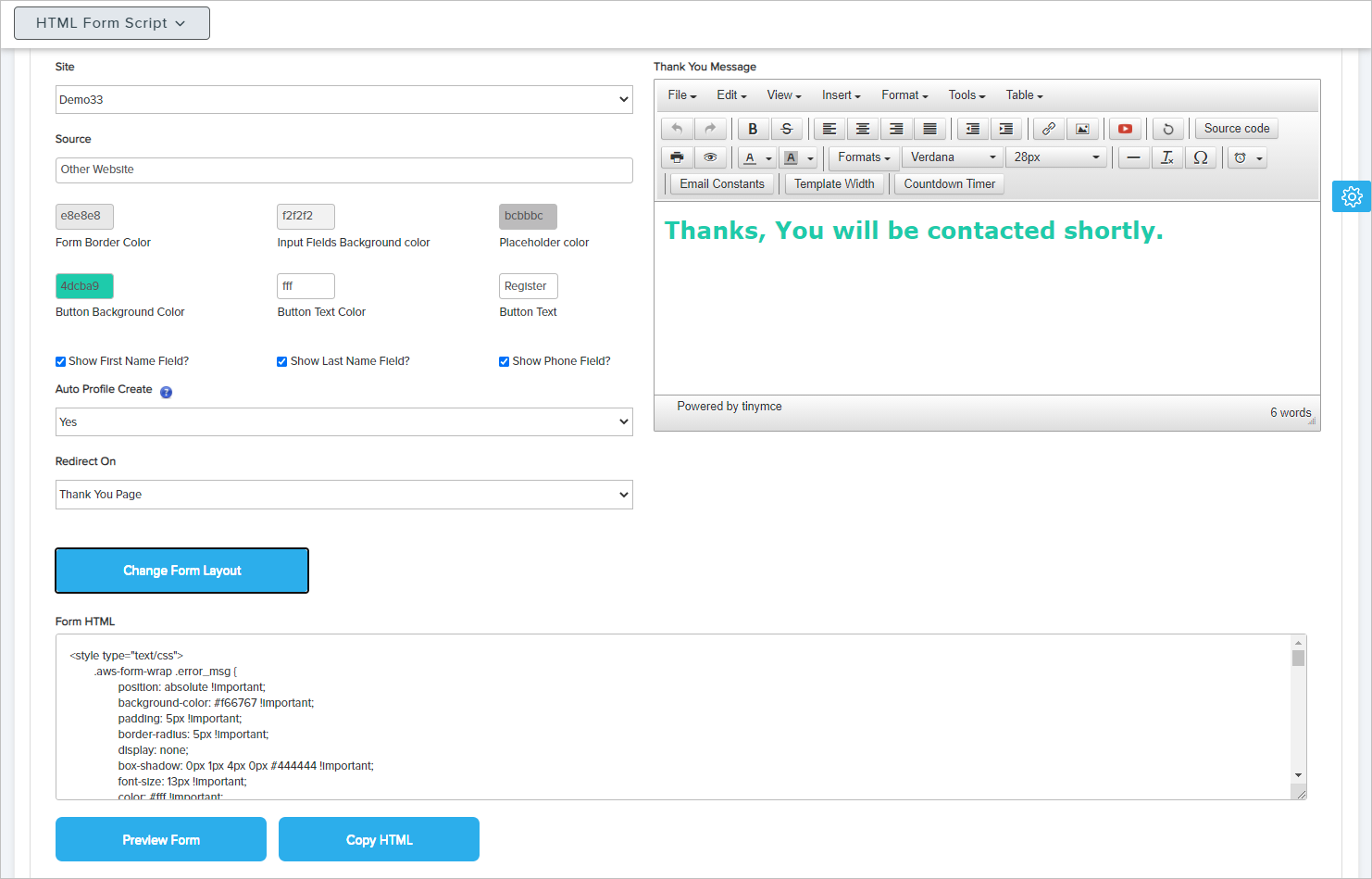Insert a special character (omega icon)
The image size is (1372, 879).
tap(1200, 157)
